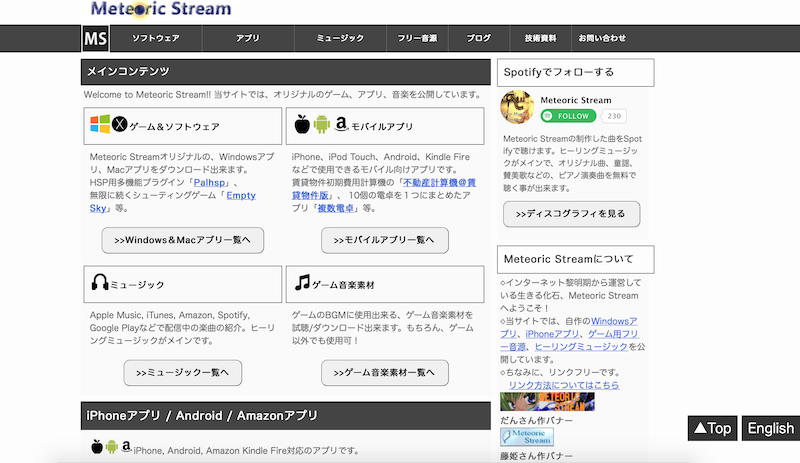Click the Meteoric Stream name in Spotify widget

click(x=576, y=100)
